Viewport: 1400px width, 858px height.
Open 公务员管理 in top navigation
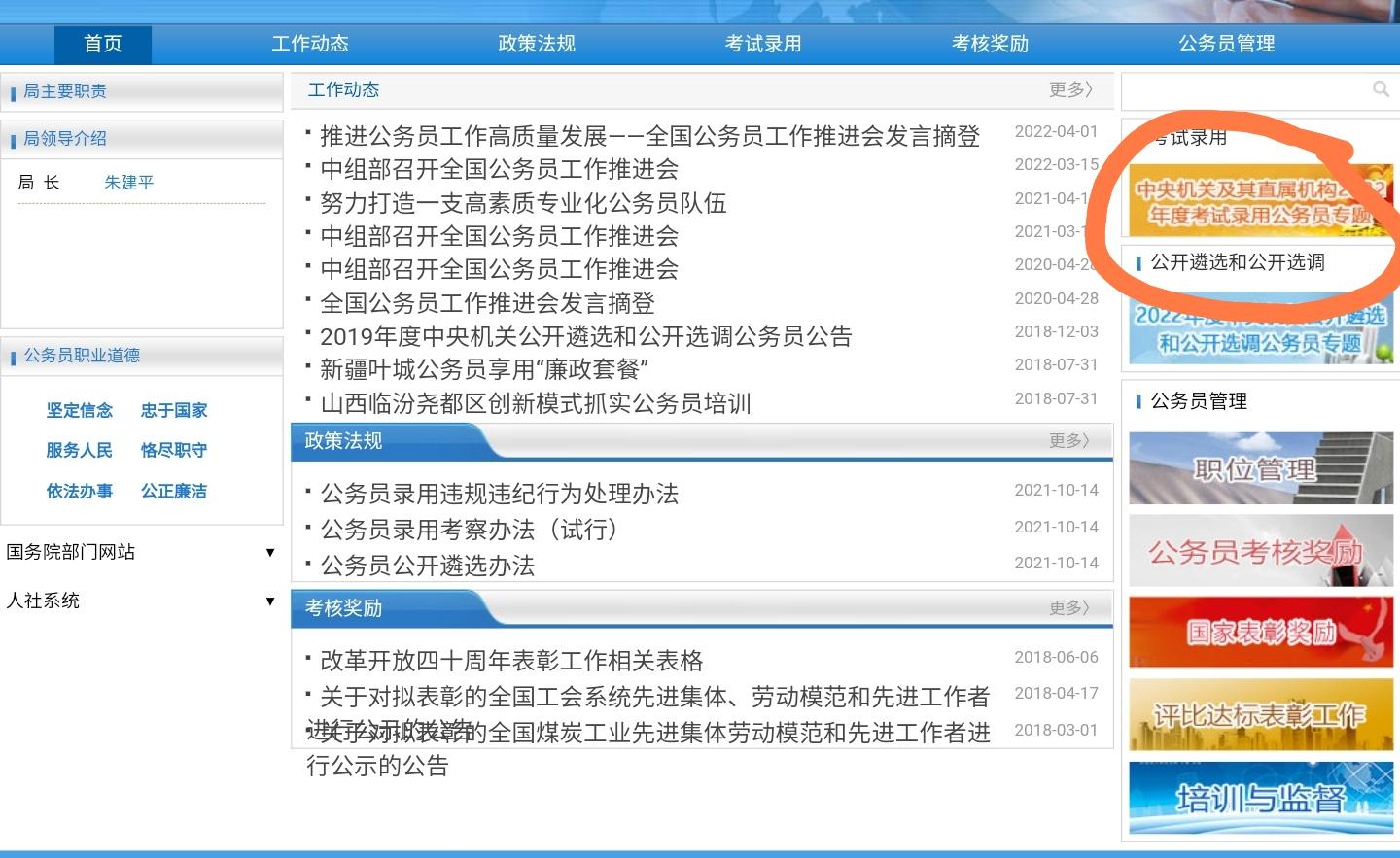pos(1227,44)
